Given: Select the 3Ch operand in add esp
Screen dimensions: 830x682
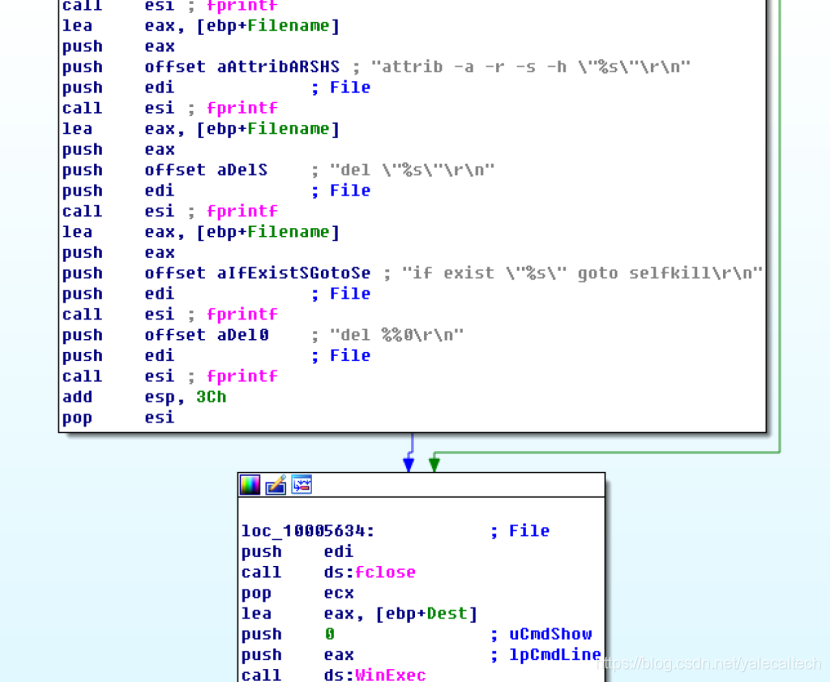Looking at the screenshot, I should point(211,397).
